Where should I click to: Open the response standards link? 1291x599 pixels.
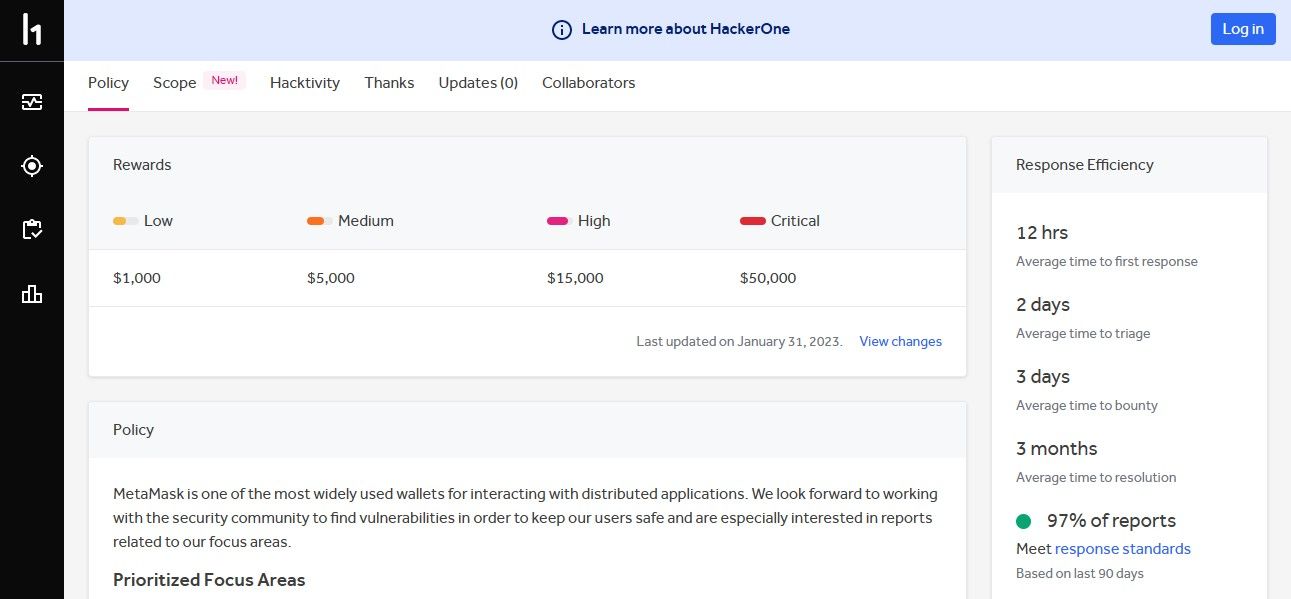[x=1122, y=549]
